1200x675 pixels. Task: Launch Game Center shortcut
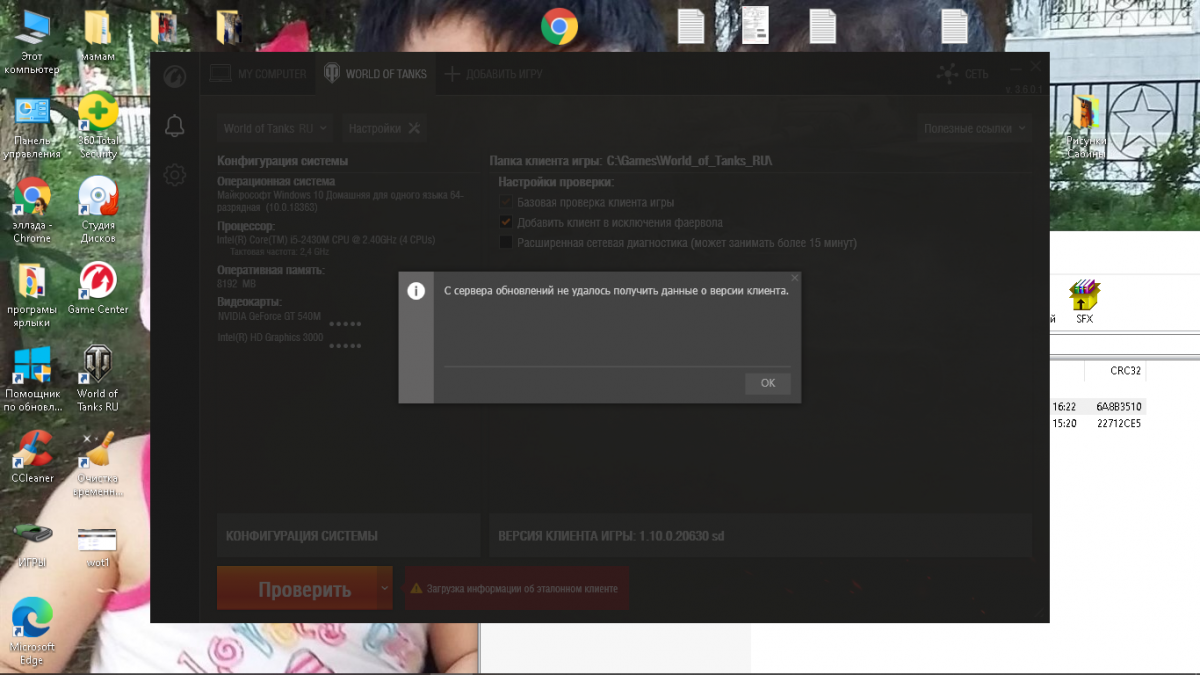coord(98,289)
